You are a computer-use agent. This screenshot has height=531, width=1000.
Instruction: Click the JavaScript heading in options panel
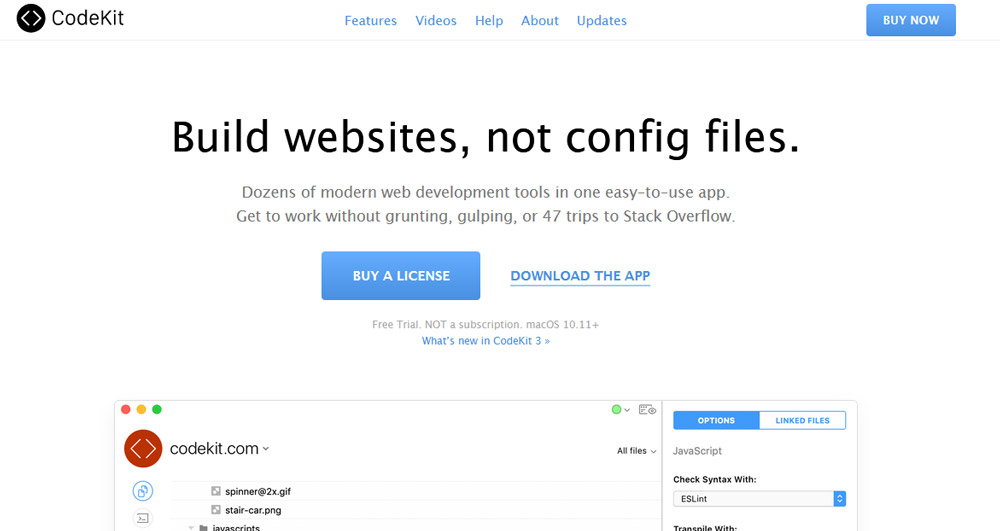pyautogui.click(x=697, y=451)
